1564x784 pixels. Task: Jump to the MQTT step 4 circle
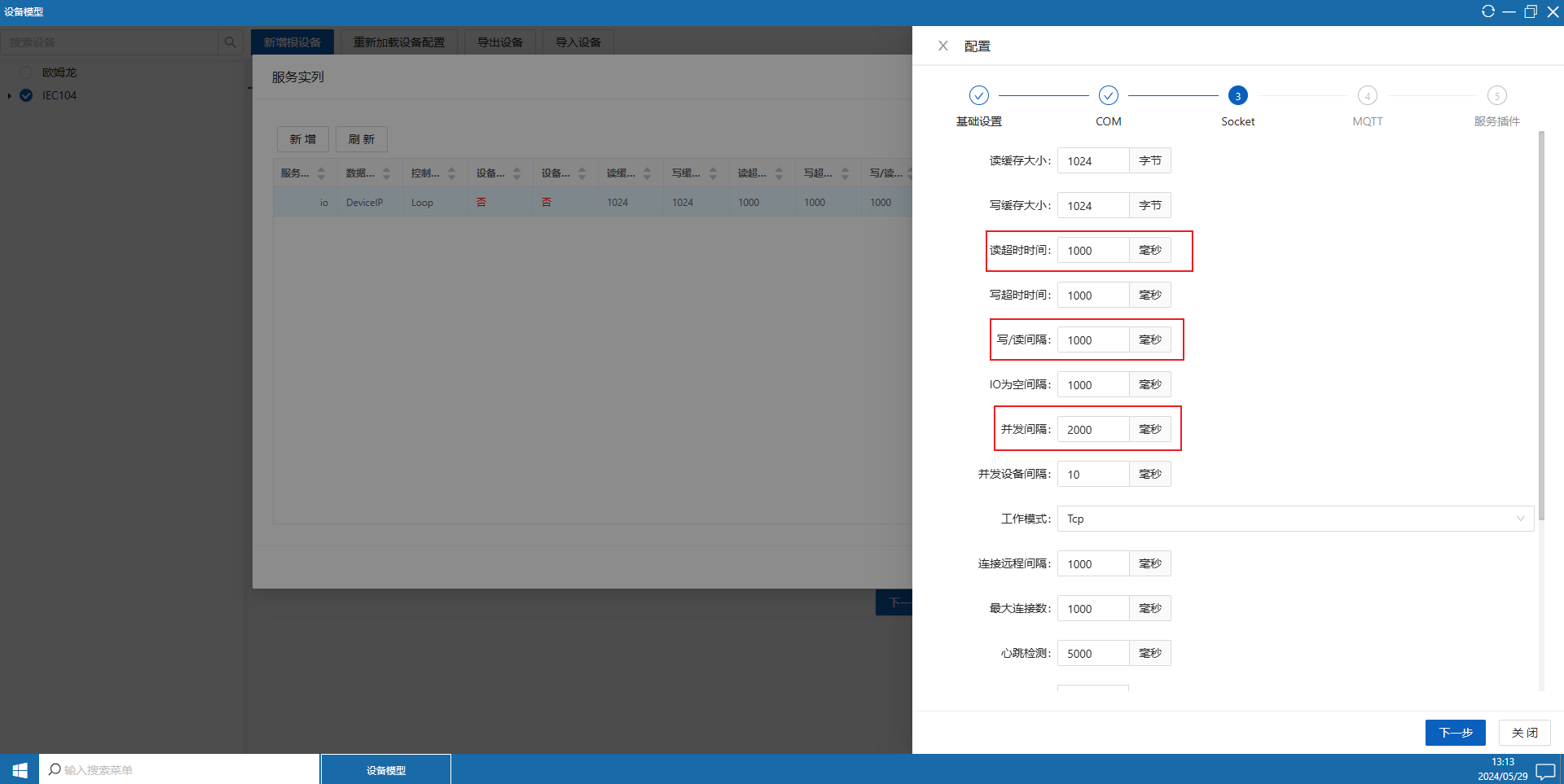coord(1368,95)
